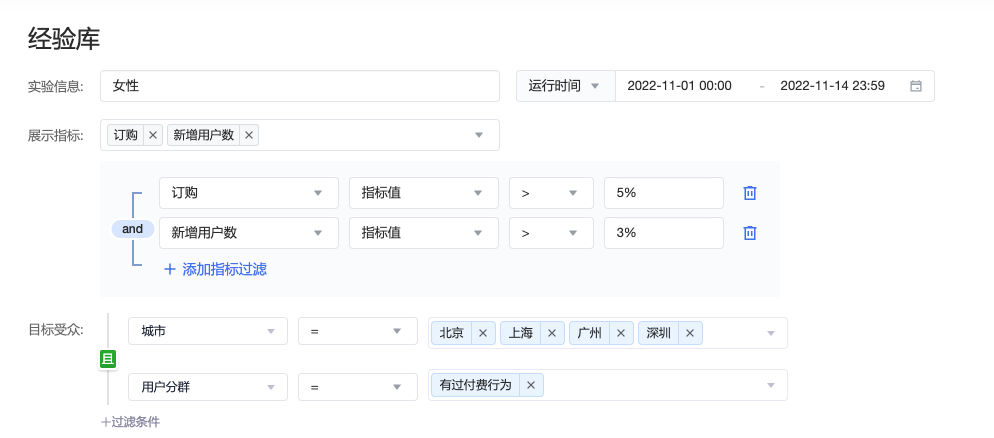The image size is (994, 438).
Task: Remove 上海 from the city filter
Action: tap(550, 333)
